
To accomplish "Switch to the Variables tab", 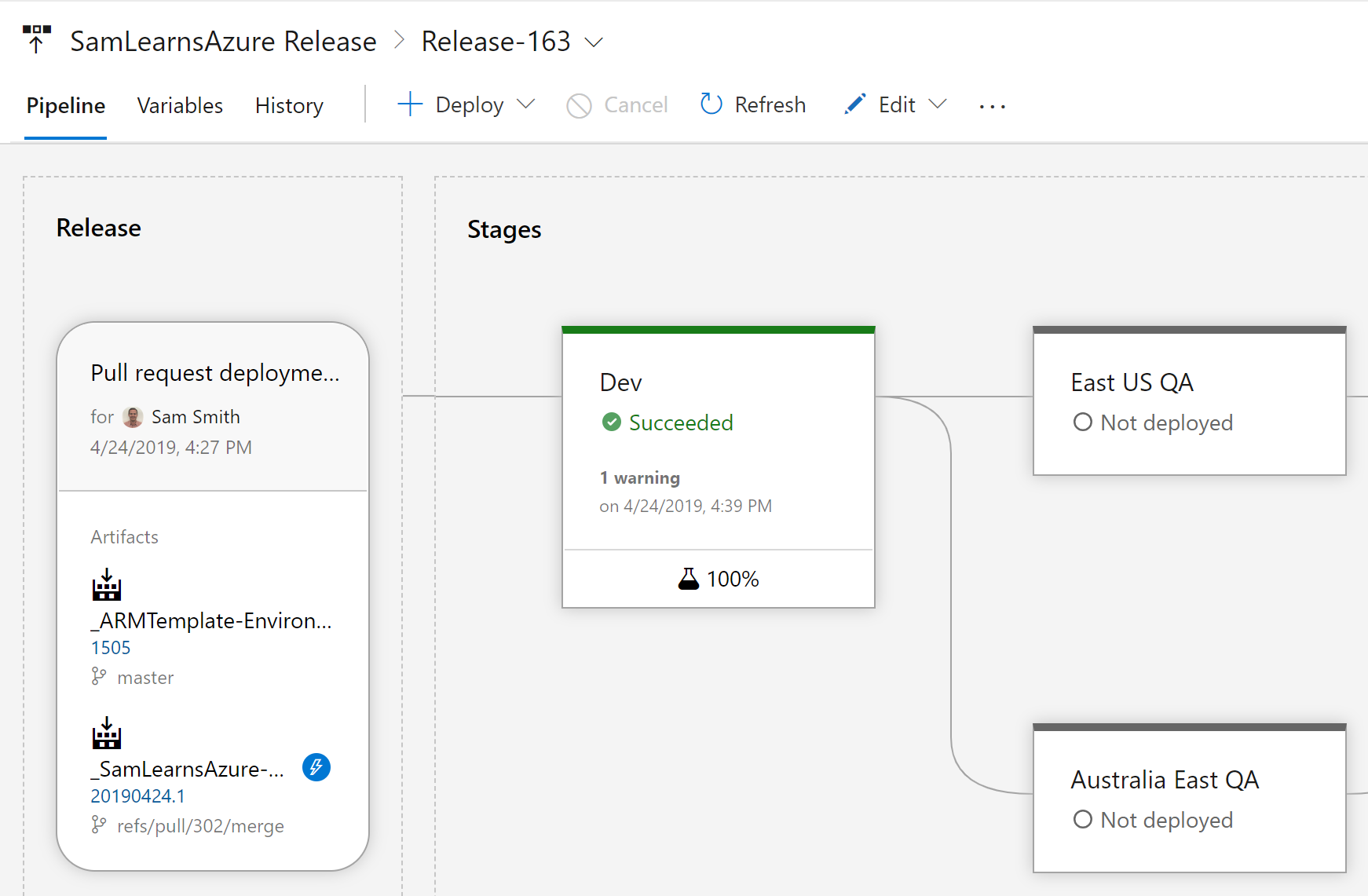I will click(180, 105).
